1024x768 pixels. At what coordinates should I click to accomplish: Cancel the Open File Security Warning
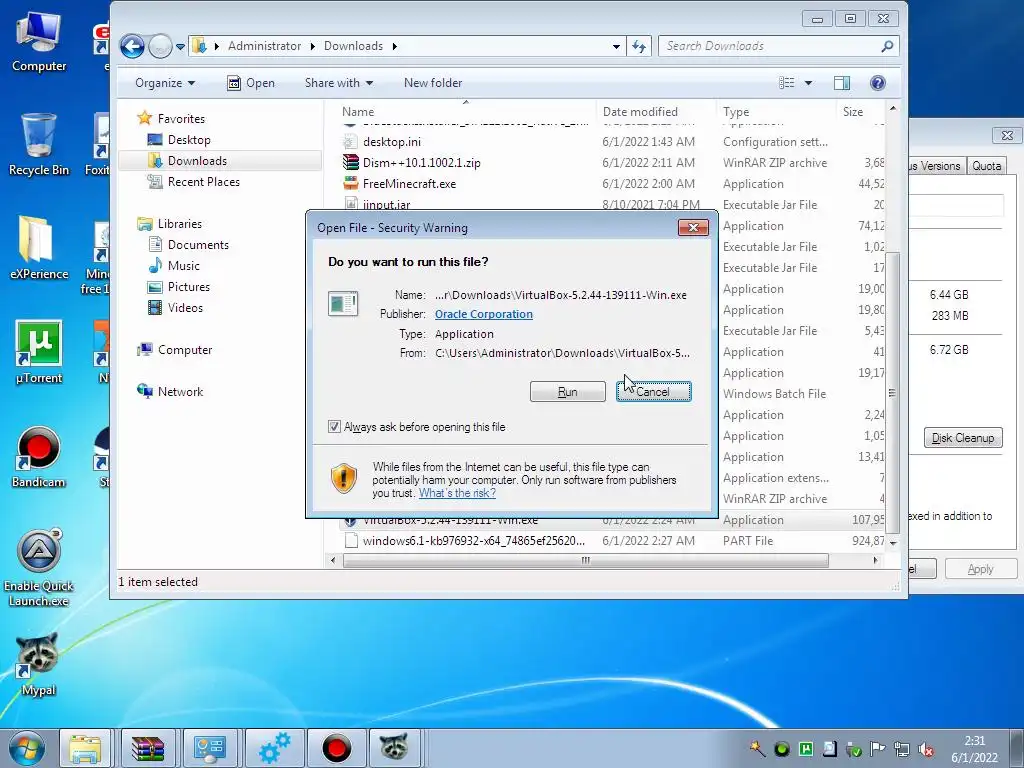tap(653, 392)
